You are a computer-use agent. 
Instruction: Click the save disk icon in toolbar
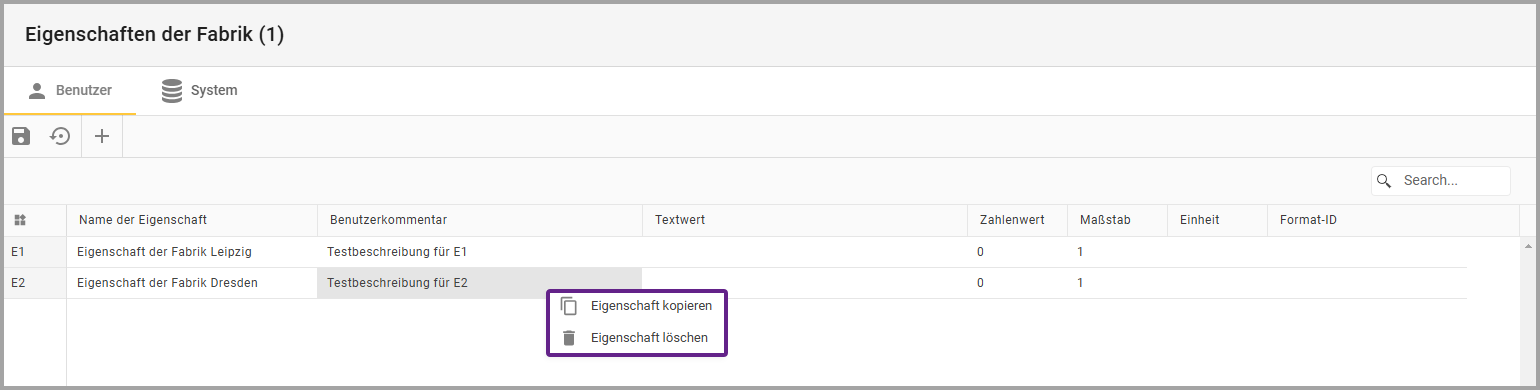point(21,136)
